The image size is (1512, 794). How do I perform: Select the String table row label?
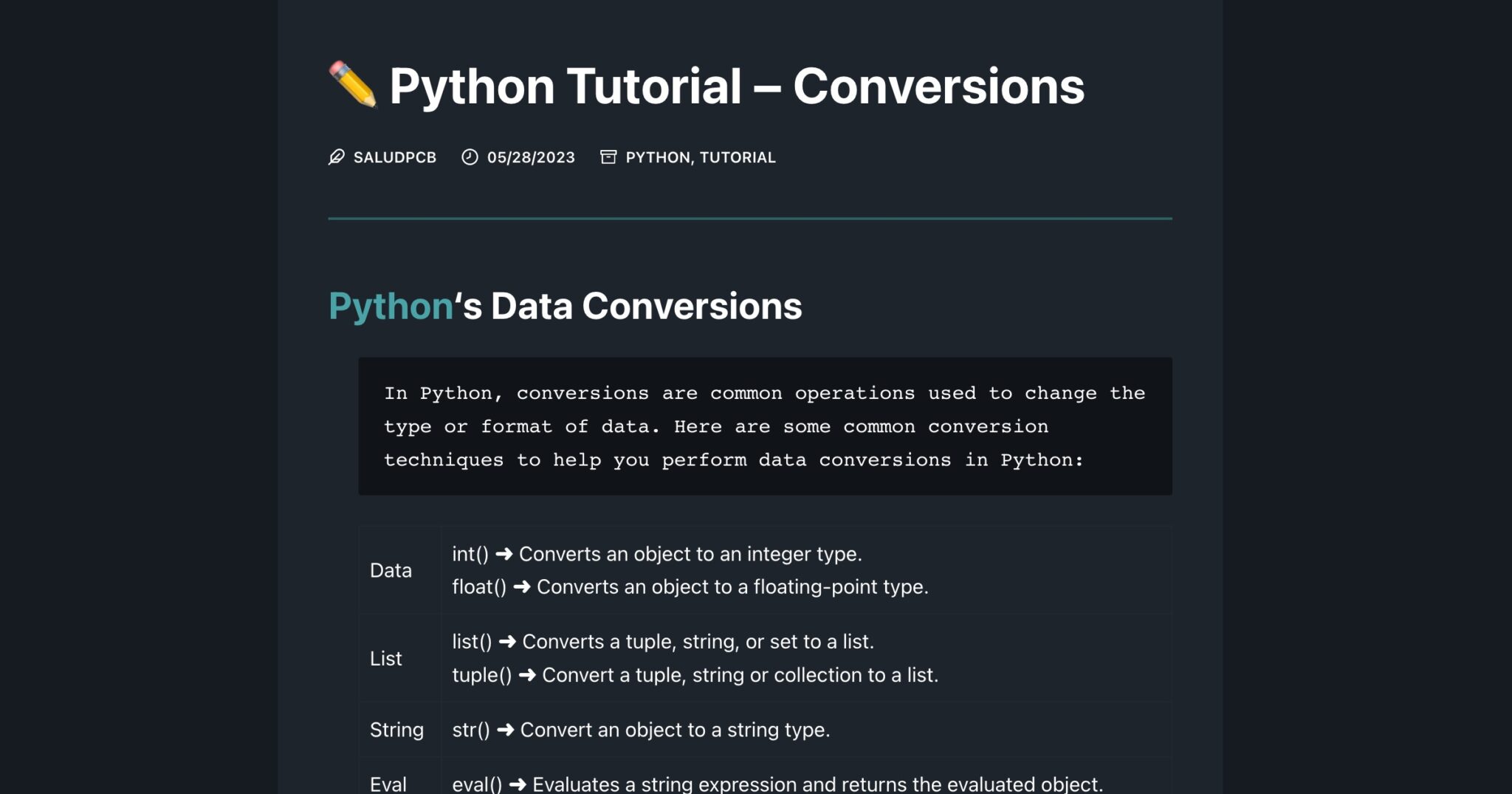(396, 730)
